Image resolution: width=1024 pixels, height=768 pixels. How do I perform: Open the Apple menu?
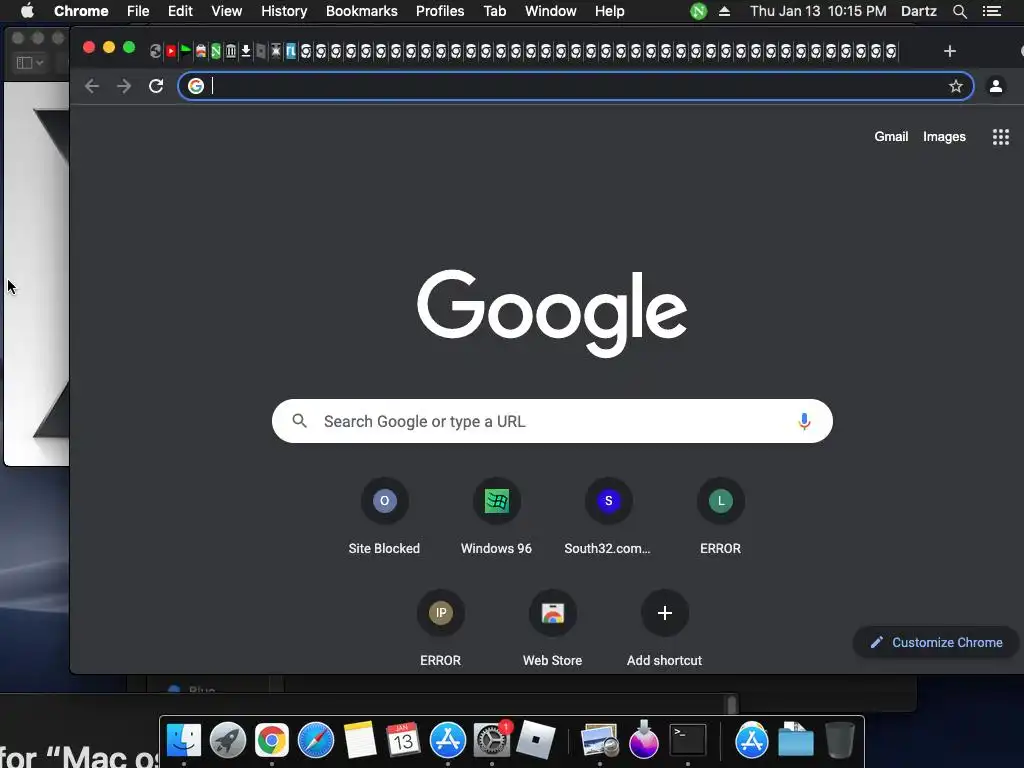pos(27,11)
